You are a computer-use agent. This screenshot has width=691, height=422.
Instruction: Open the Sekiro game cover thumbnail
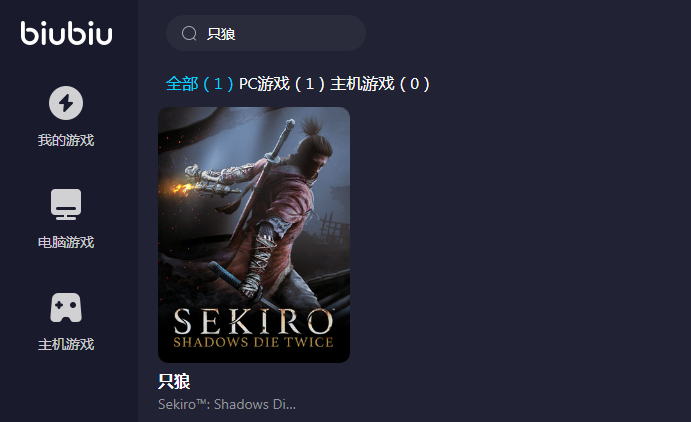(254, 235)
